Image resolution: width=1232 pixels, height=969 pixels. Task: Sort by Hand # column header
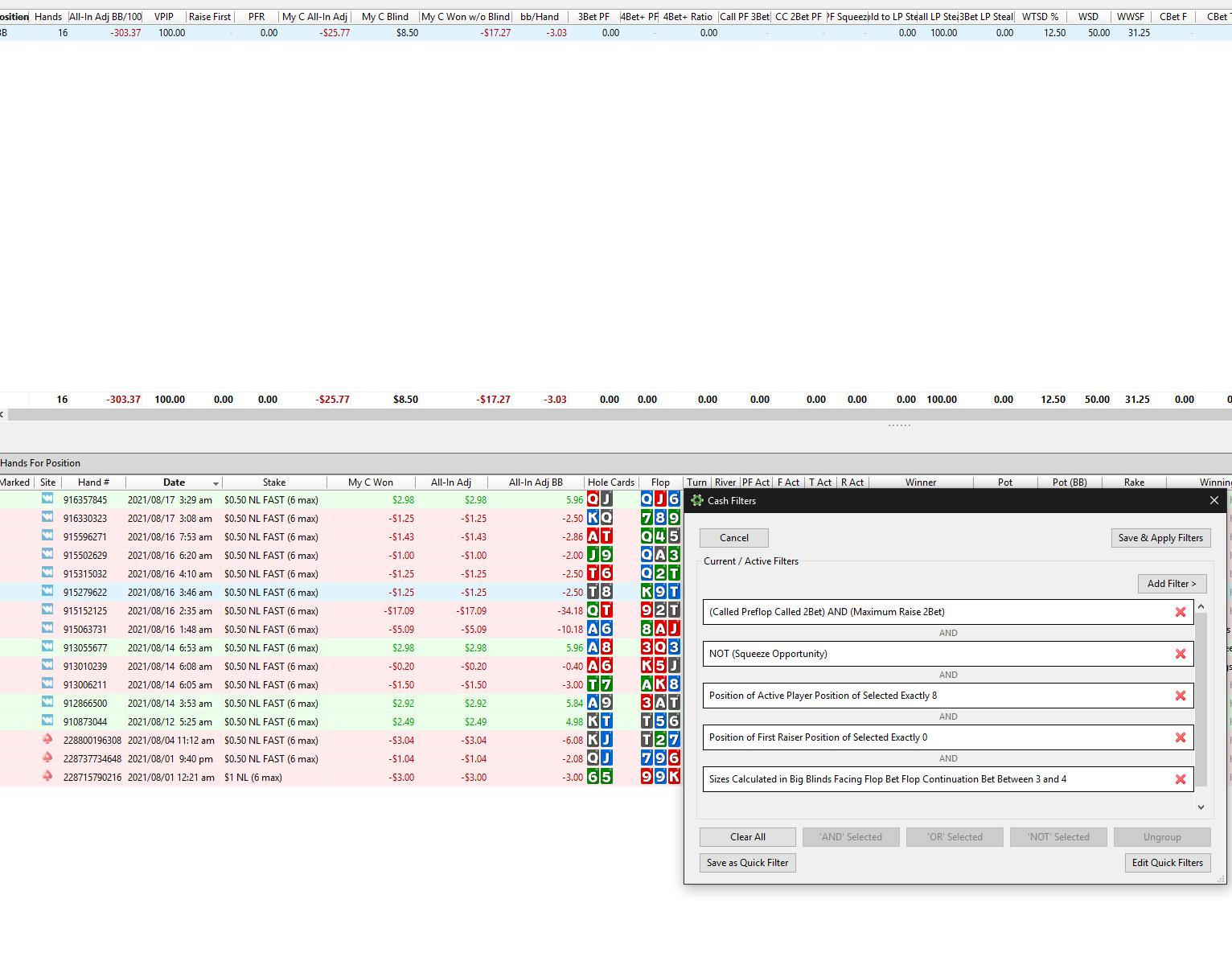pyautogui.click(x=93, y=482)
